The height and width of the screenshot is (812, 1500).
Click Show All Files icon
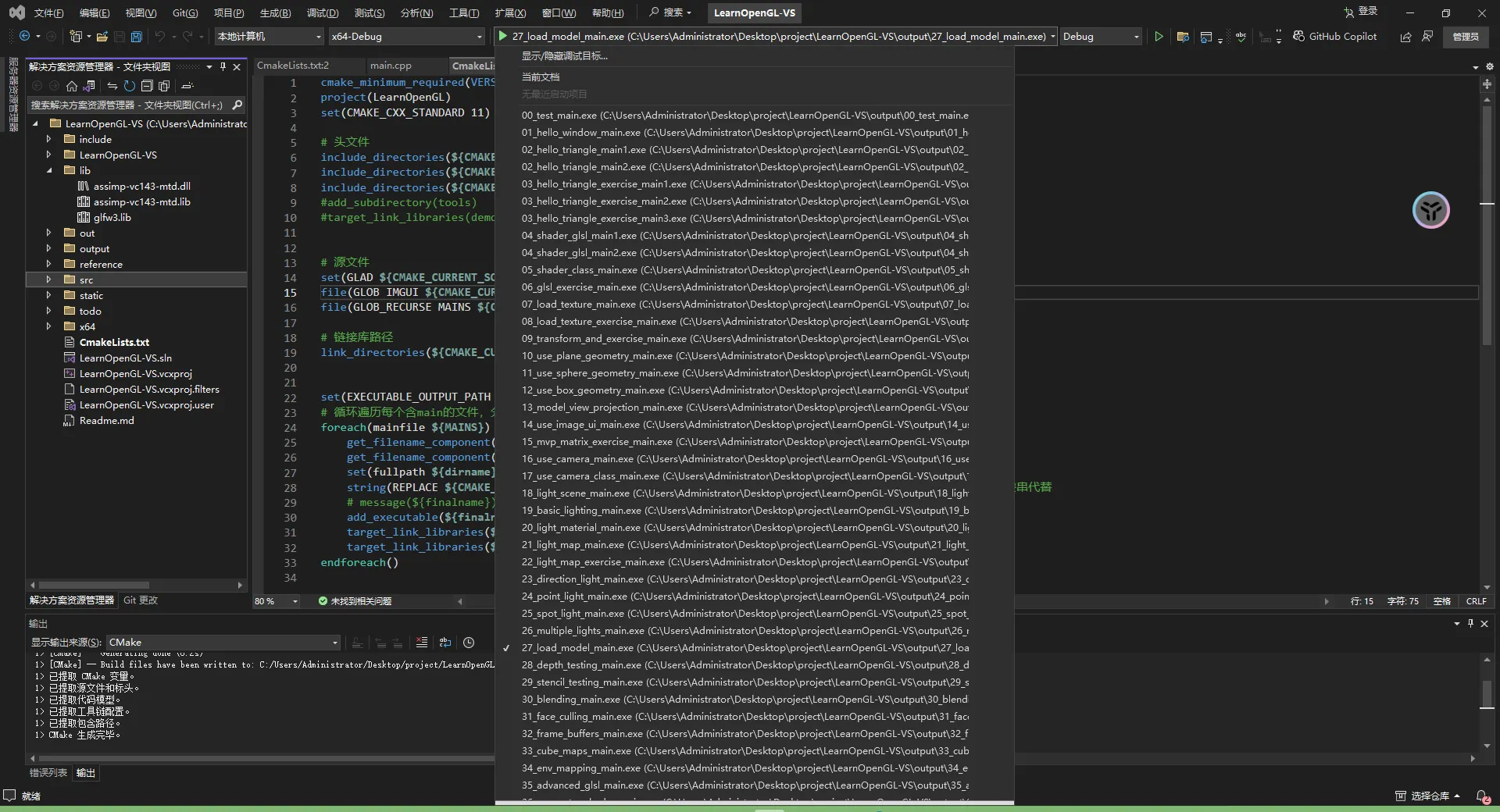point(164,86)
